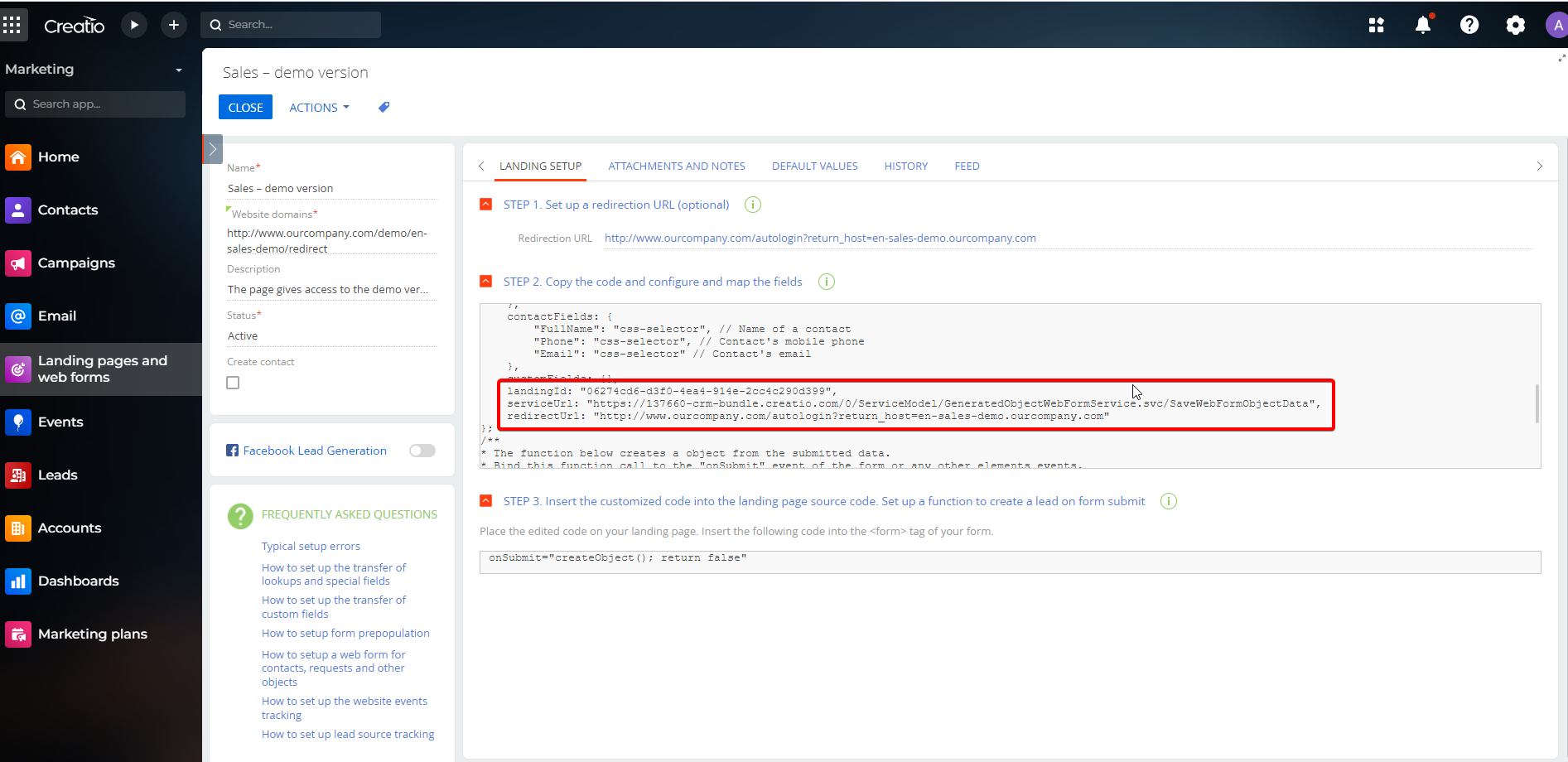Open the Typical setup errors link
Screen dimensions: 1568x762
coord(311,547)
